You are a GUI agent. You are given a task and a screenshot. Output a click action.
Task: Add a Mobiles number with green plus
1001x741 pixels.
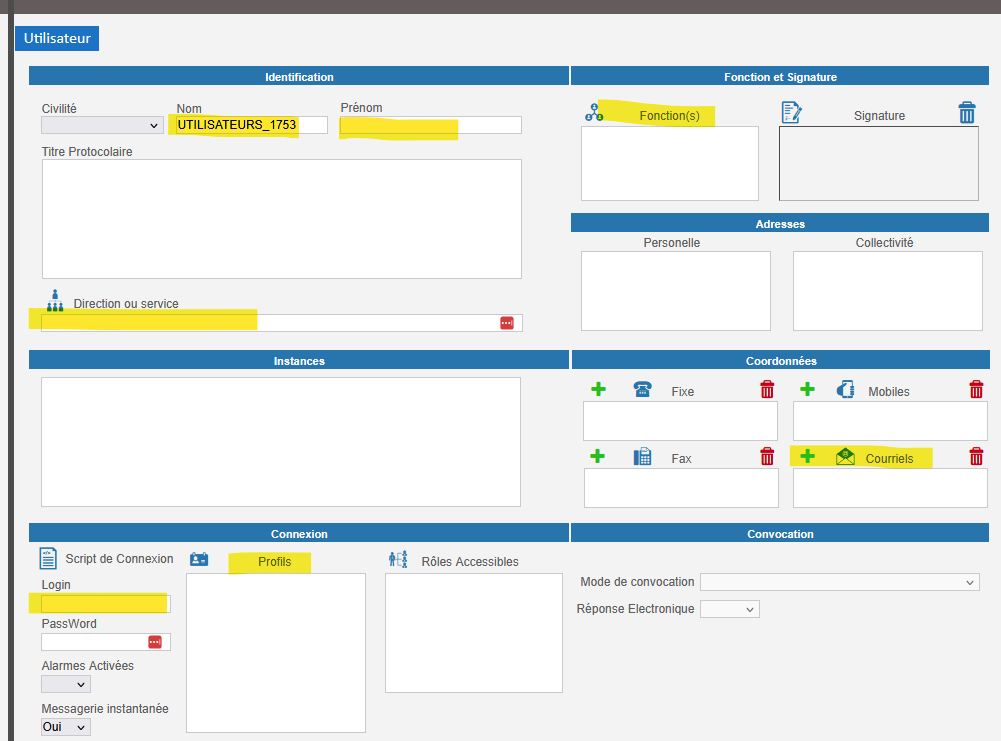click(x=807, y=390)
